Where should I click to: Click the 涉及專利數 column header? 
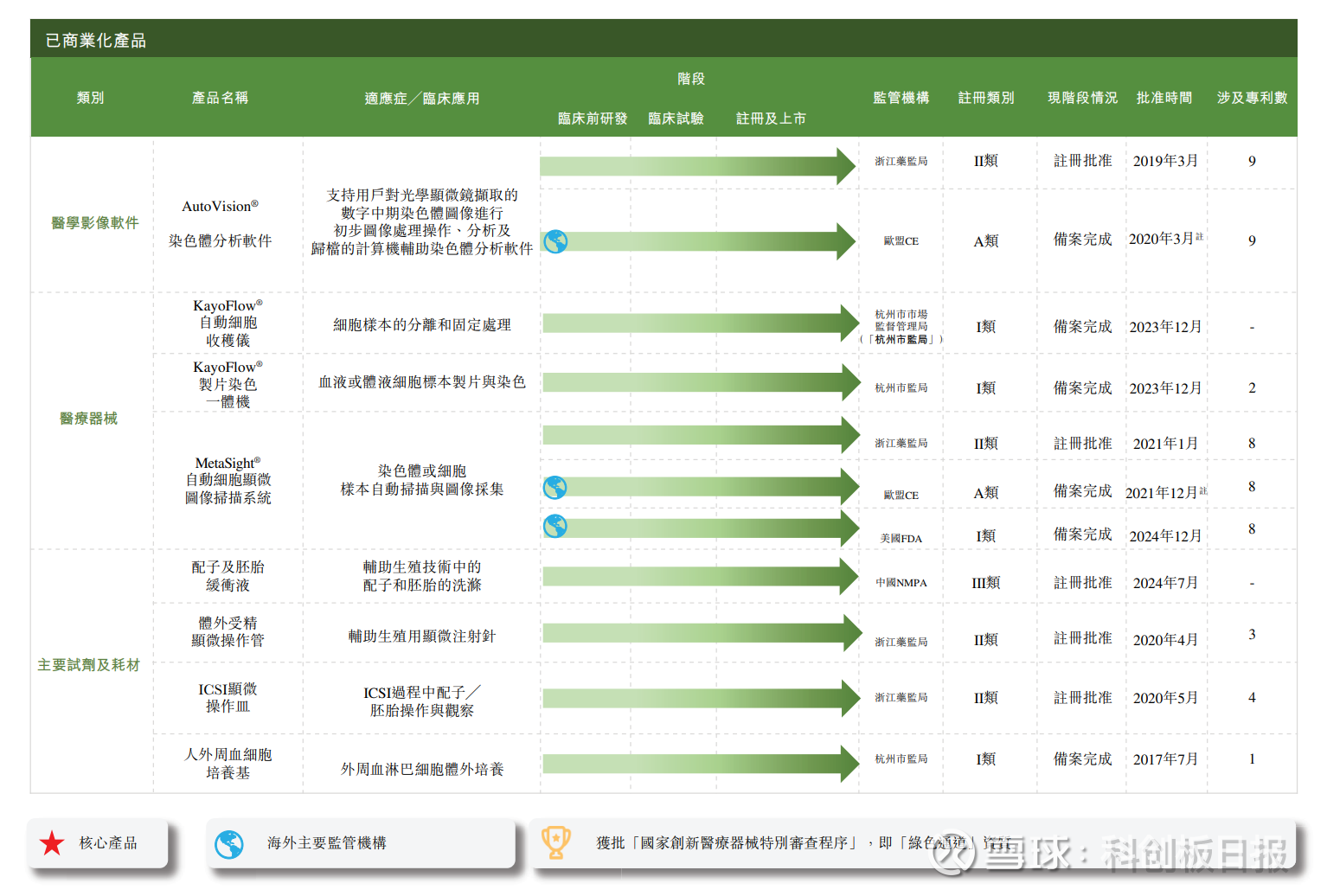[1252, 98]
